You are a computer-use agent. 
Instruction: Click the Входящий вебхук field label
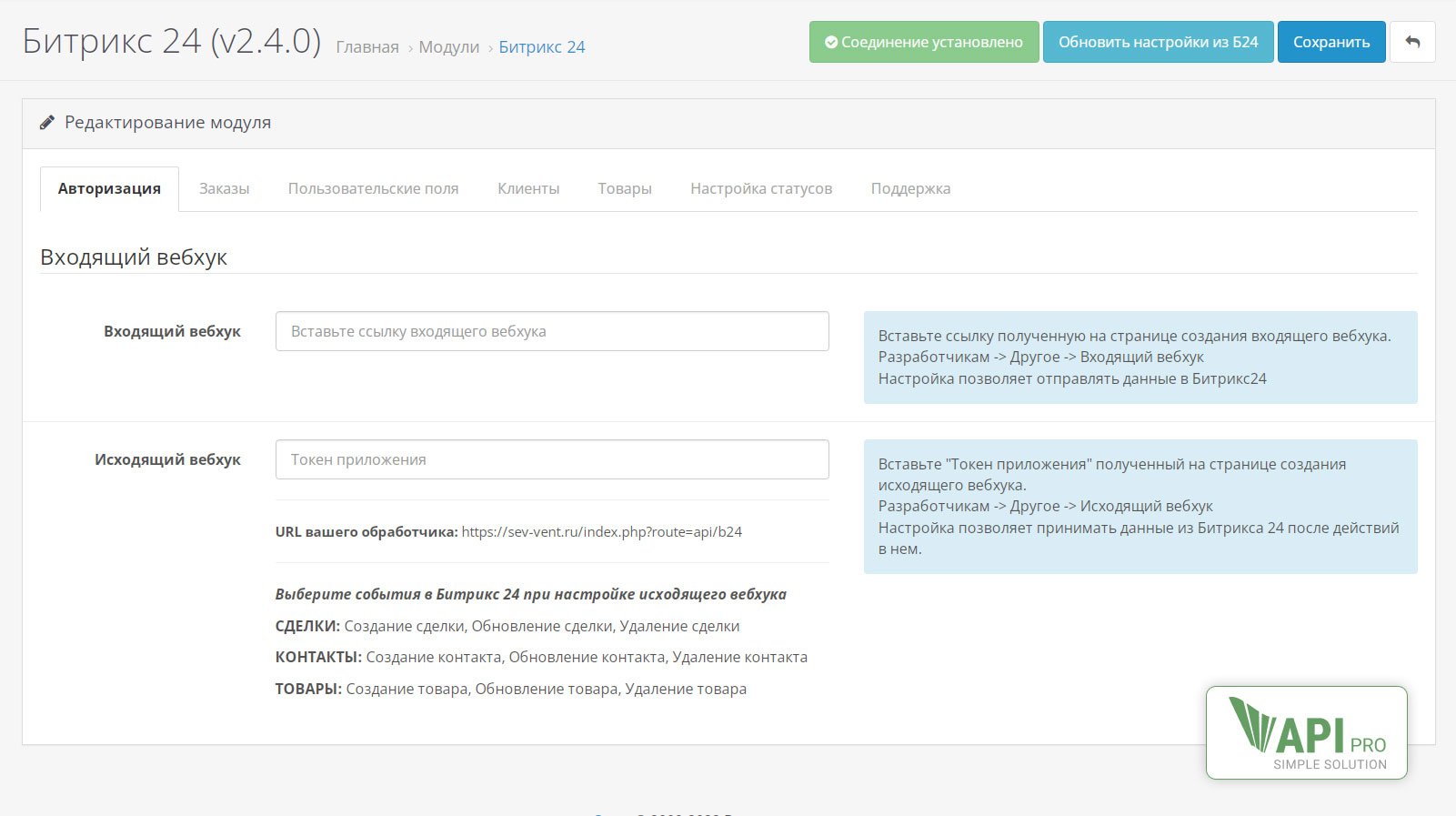pos(172,331)
